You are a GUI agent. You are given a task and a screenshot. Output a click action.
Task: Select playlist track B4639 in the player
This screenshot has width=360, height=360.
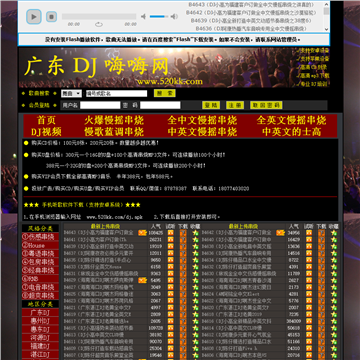(x=251, y=21)
